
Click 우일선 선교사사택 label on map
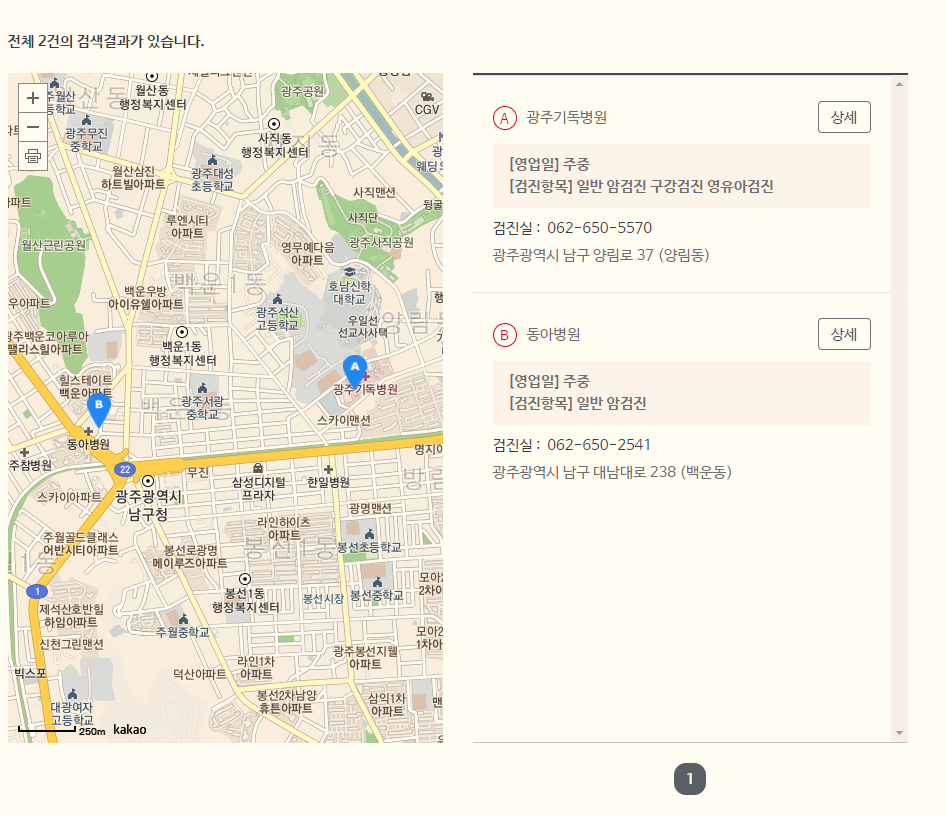tap(363, 326)
